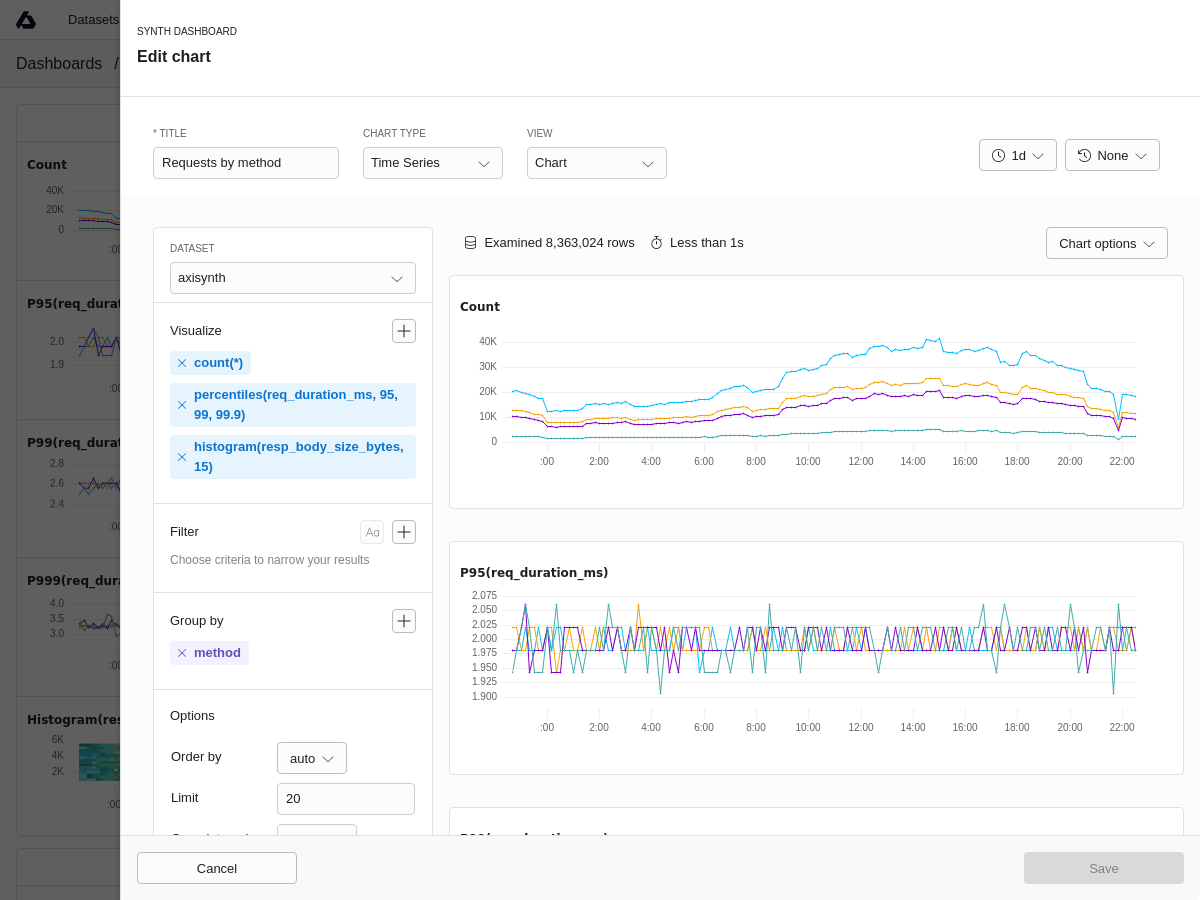Remove the histogram visualization chip
The width and height of the screenshot is (1200, 900).
(x=182, y=457)
